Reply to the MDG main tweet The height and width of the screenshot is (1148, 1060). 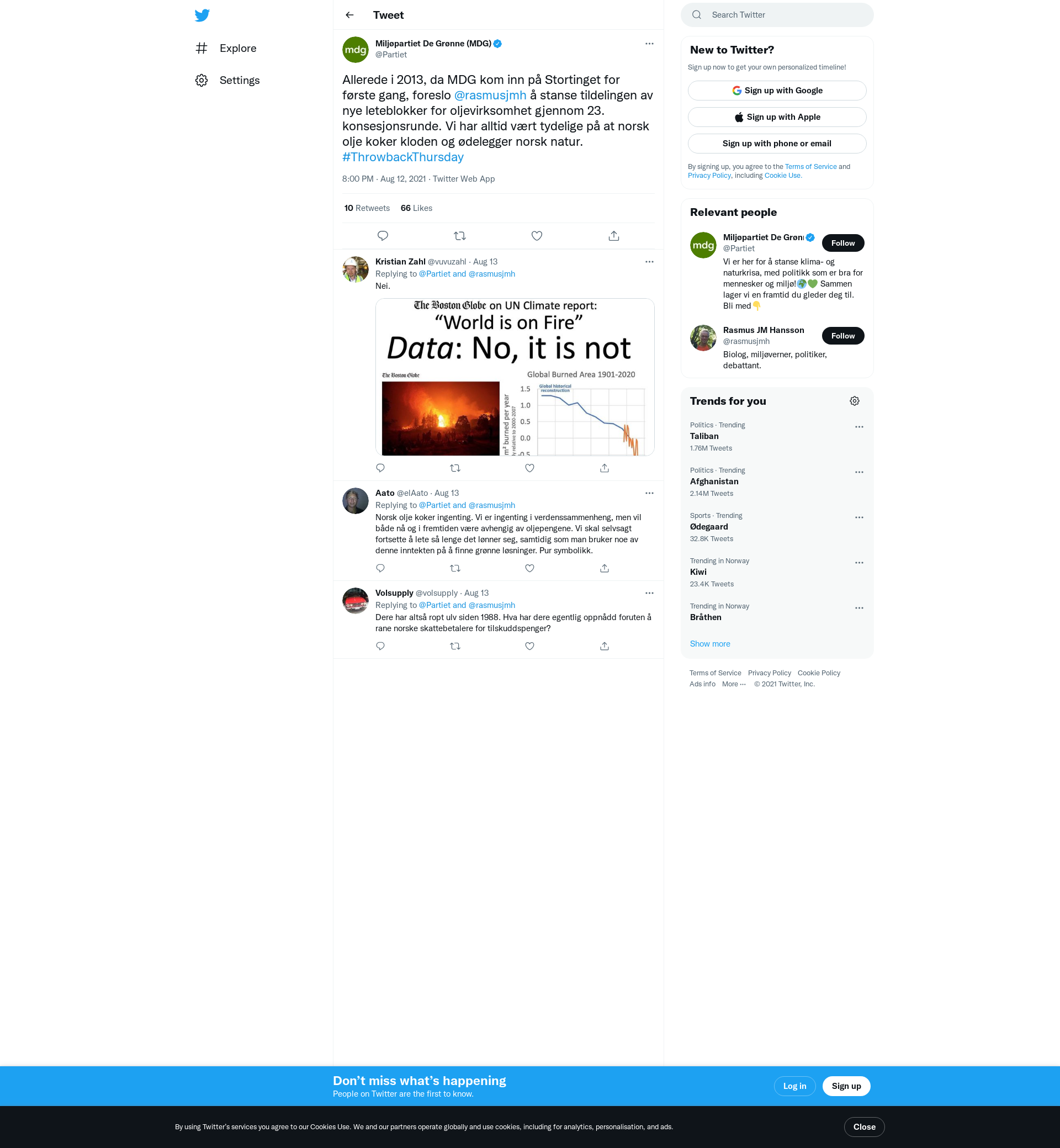coord(383,236)
